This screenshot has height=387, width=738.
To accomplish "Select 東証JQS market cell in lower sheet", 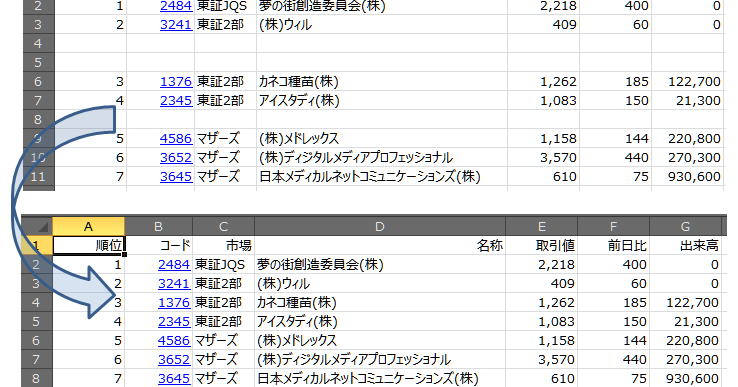I will pos(224,265).
